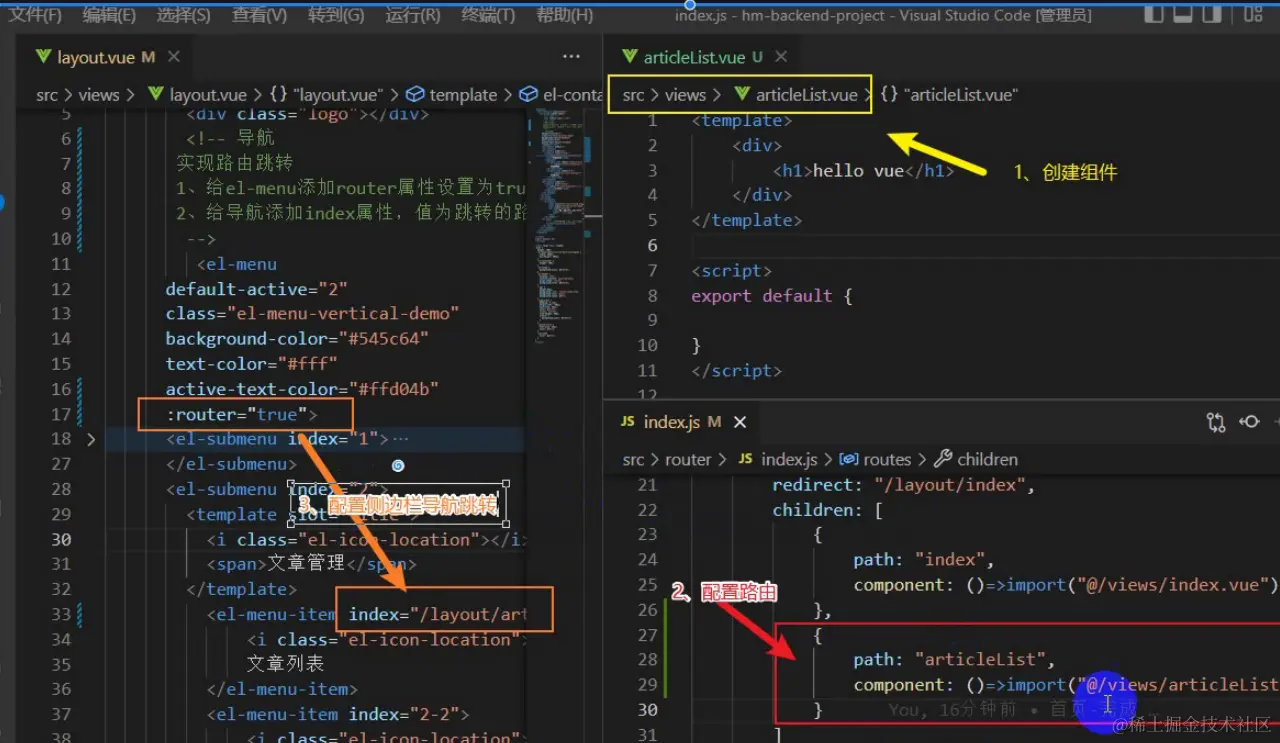1280x743 pixels.
Task: Click the '文章列表' text in layout.vue
Action: pyautogui.click(x=286, y=664)
